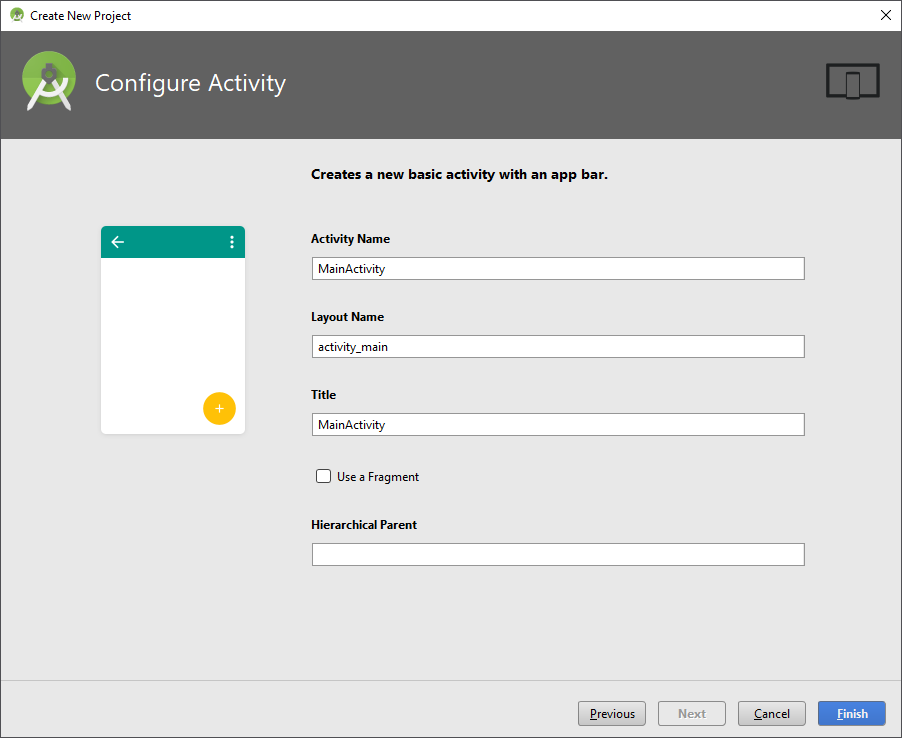Close the Create New Project dialog
902x738 pixels.
[886, 15]
